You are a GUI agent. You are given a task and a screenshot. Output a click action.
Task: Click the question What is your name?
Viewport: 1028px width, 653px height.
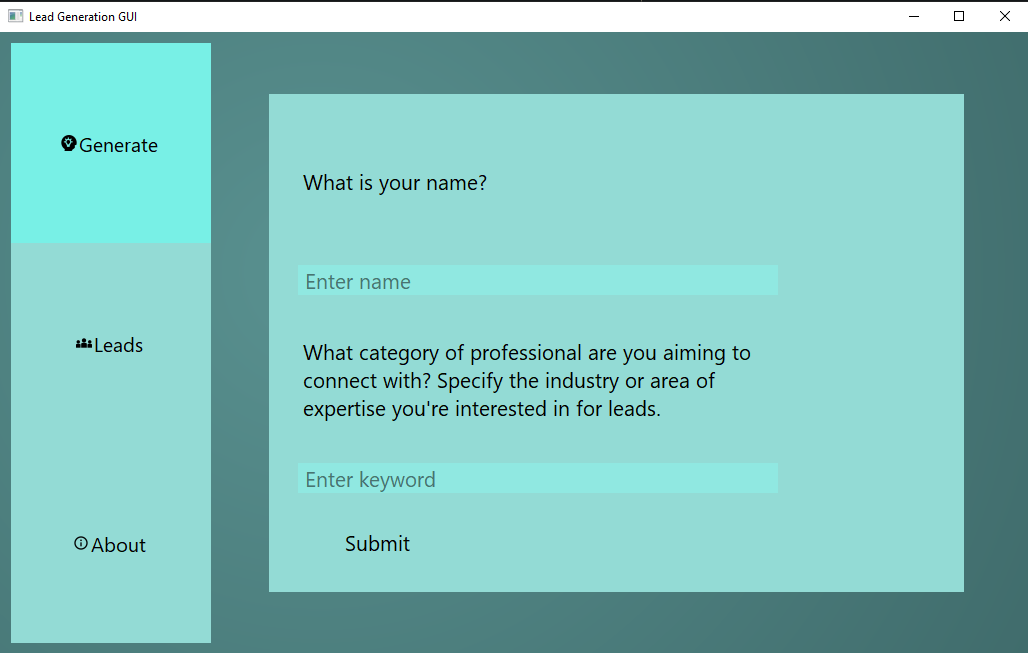[x=394, y=183]
